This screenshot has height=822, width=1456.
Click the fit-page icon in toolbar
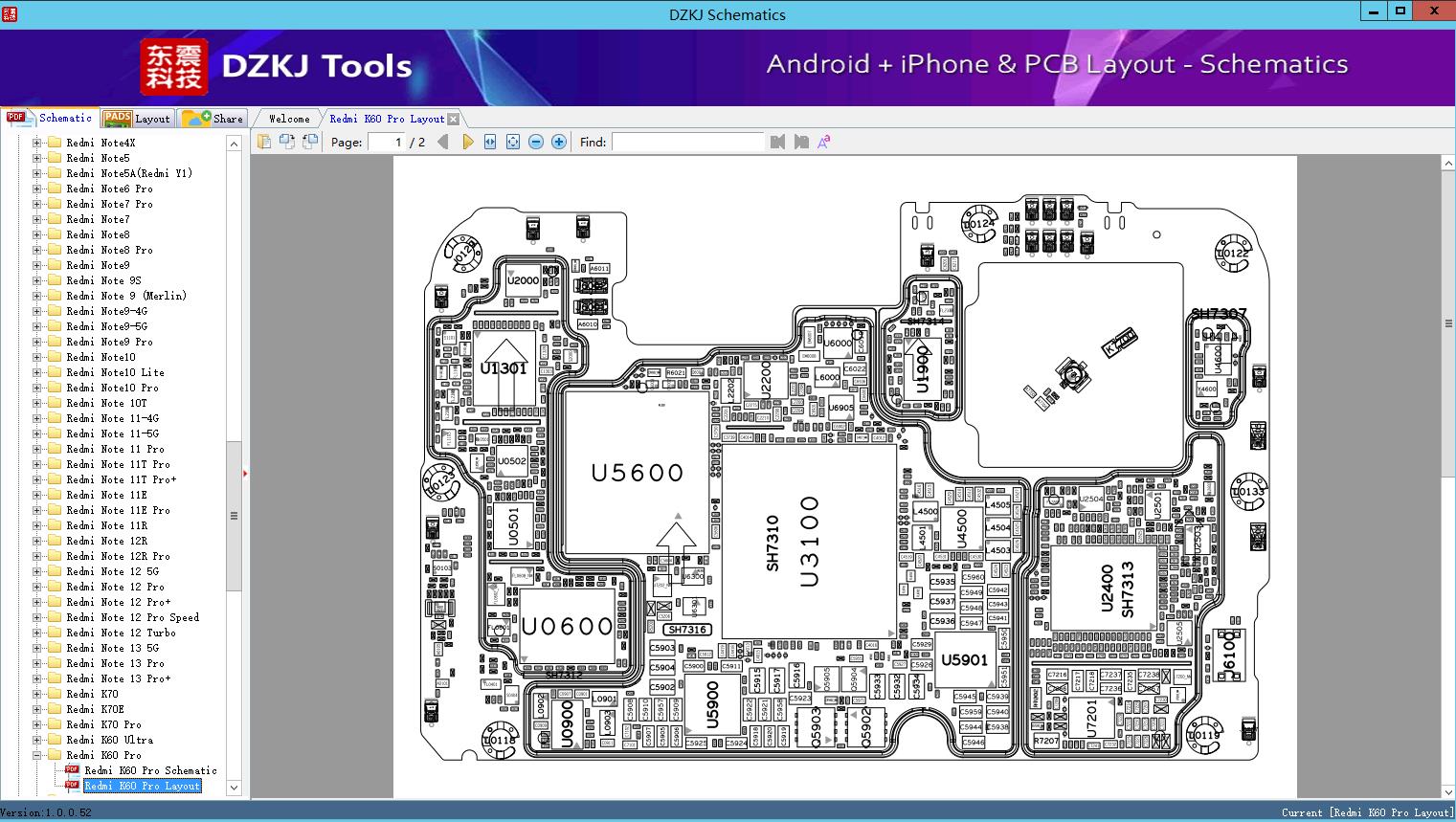(x=513, y=142)
